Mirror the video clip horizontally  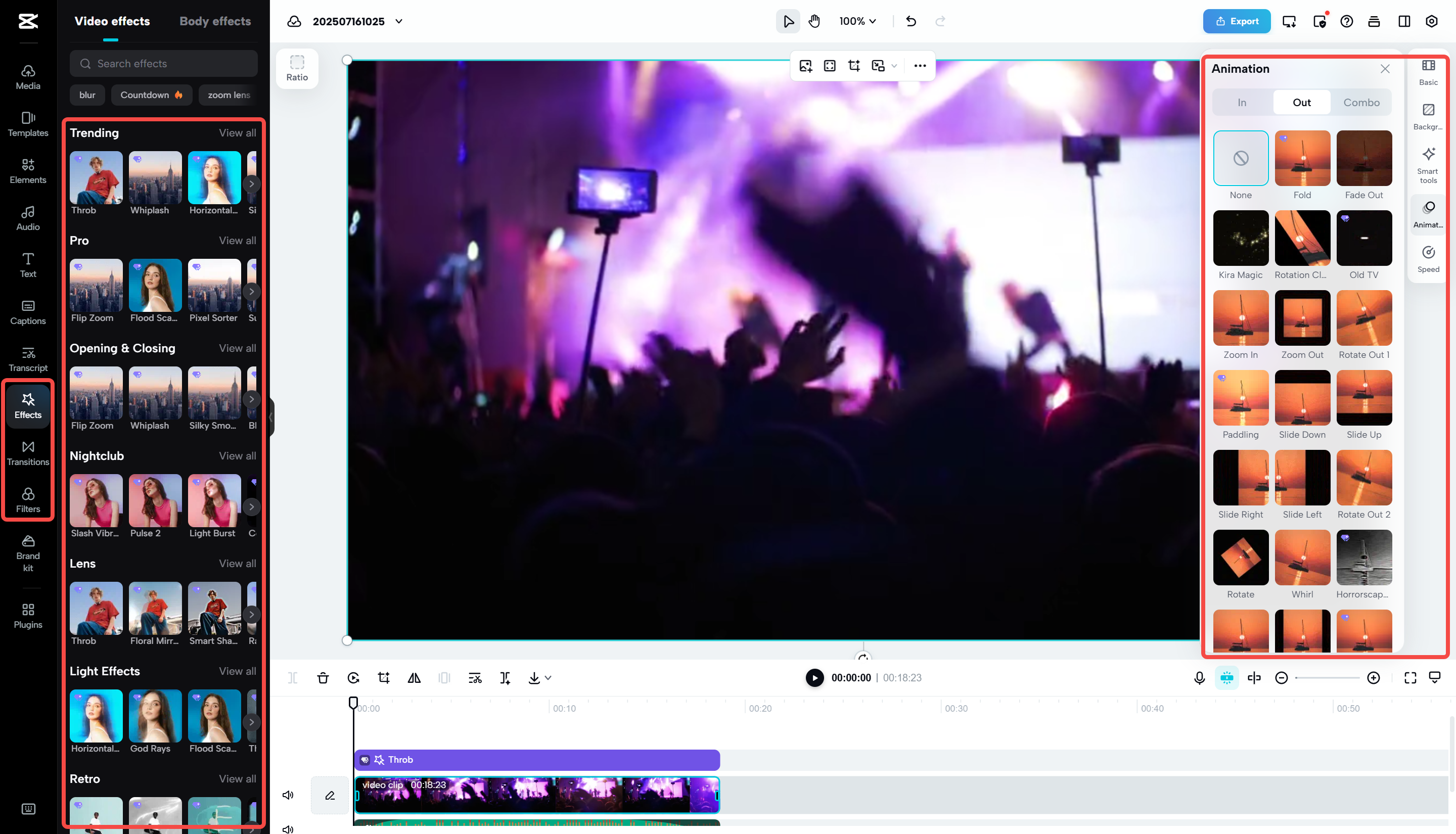(414, 678)
